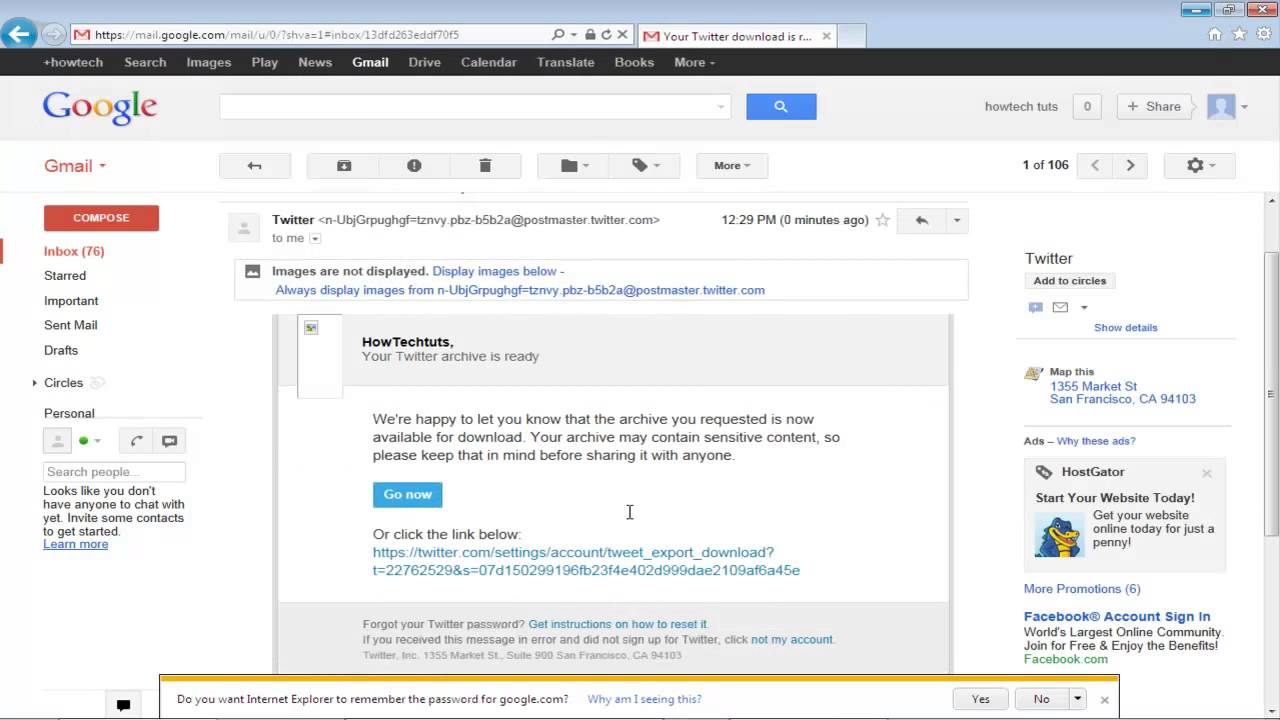Click the 'Search people' input field

pos(114,472)
